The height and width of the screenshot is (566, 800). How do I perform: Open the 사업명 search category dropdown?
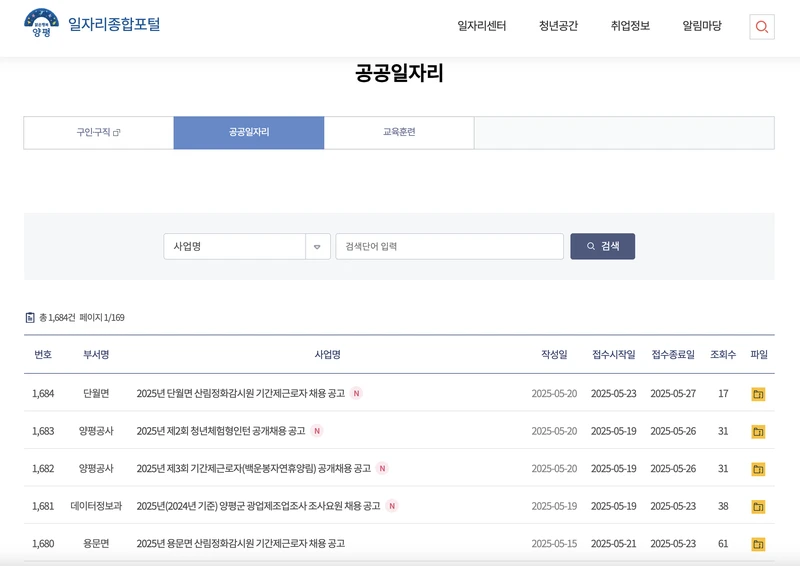(x=247, y=247)
